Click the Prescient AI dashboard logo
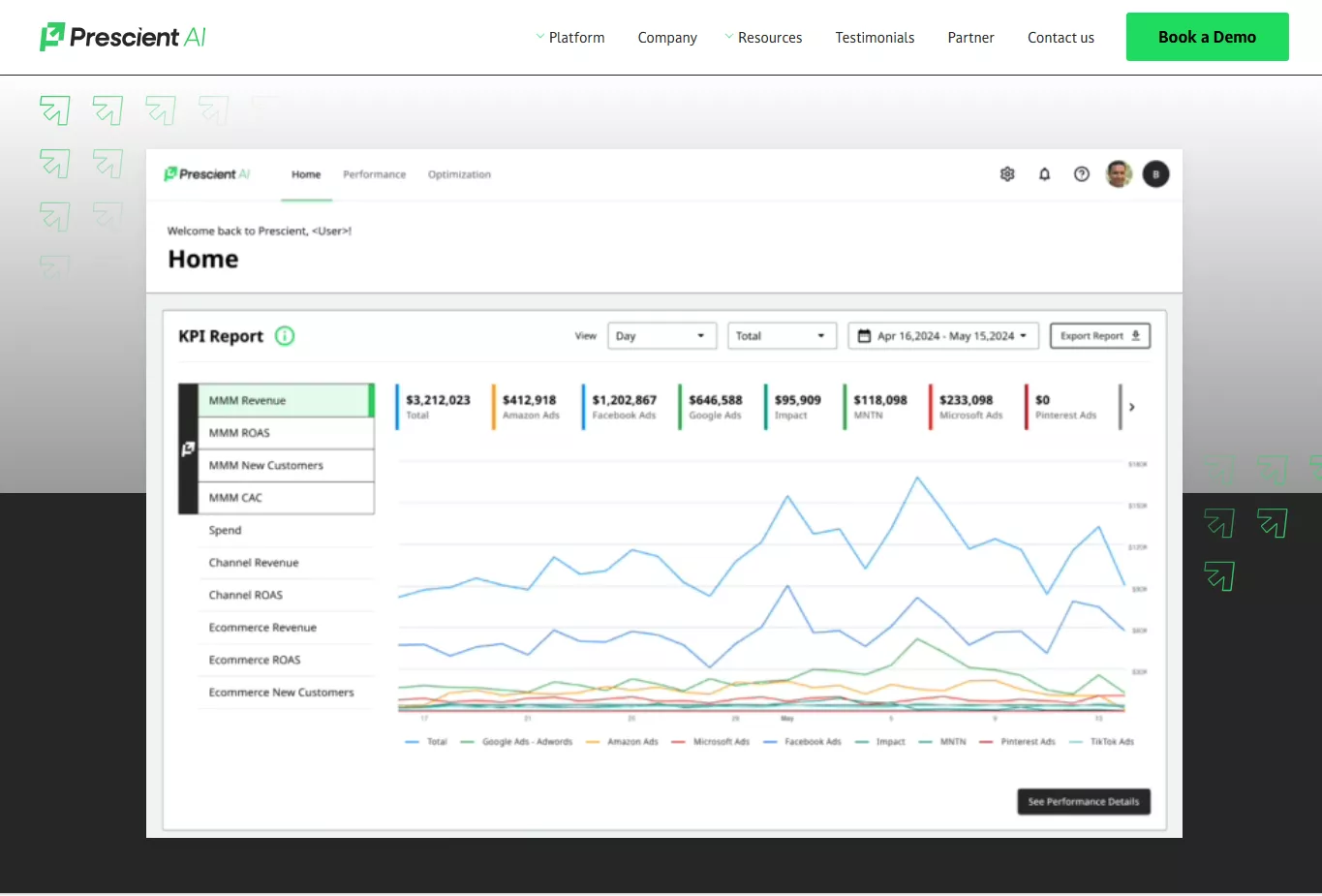Screen dimensions: 1322x896 (207, 174)
